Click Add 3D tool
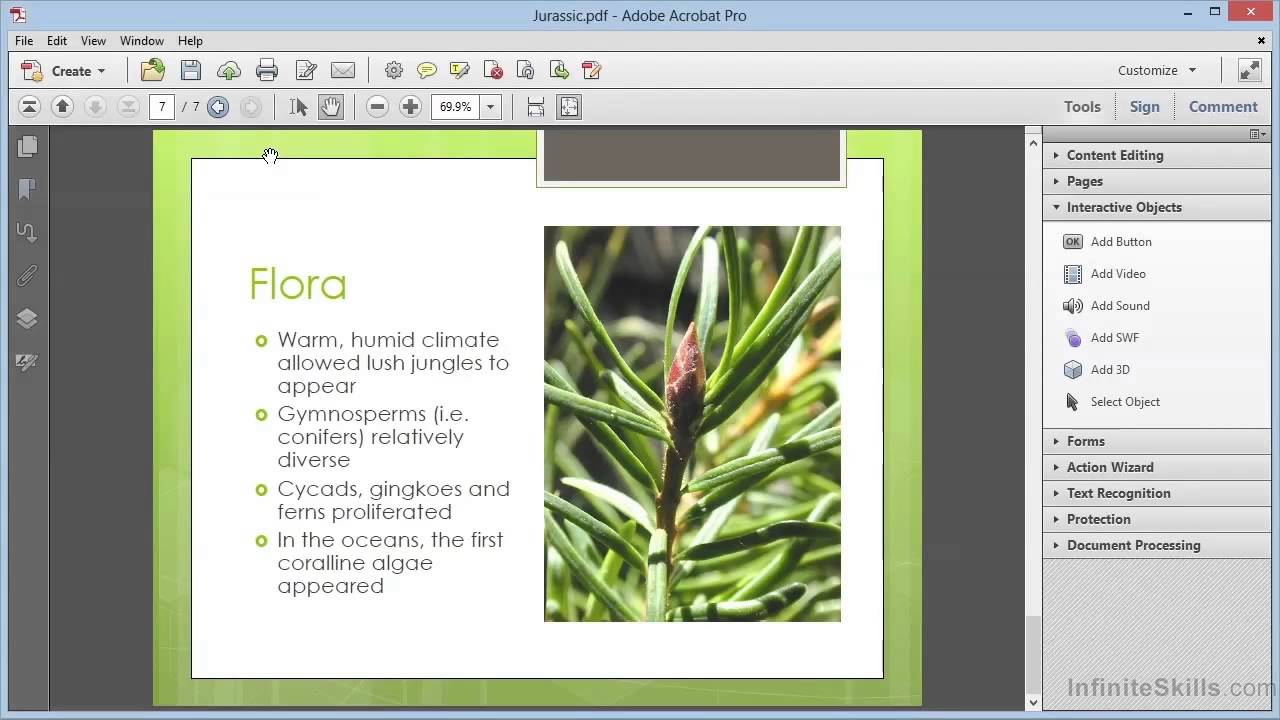Screen dimensions: 1280x720 1097,370
